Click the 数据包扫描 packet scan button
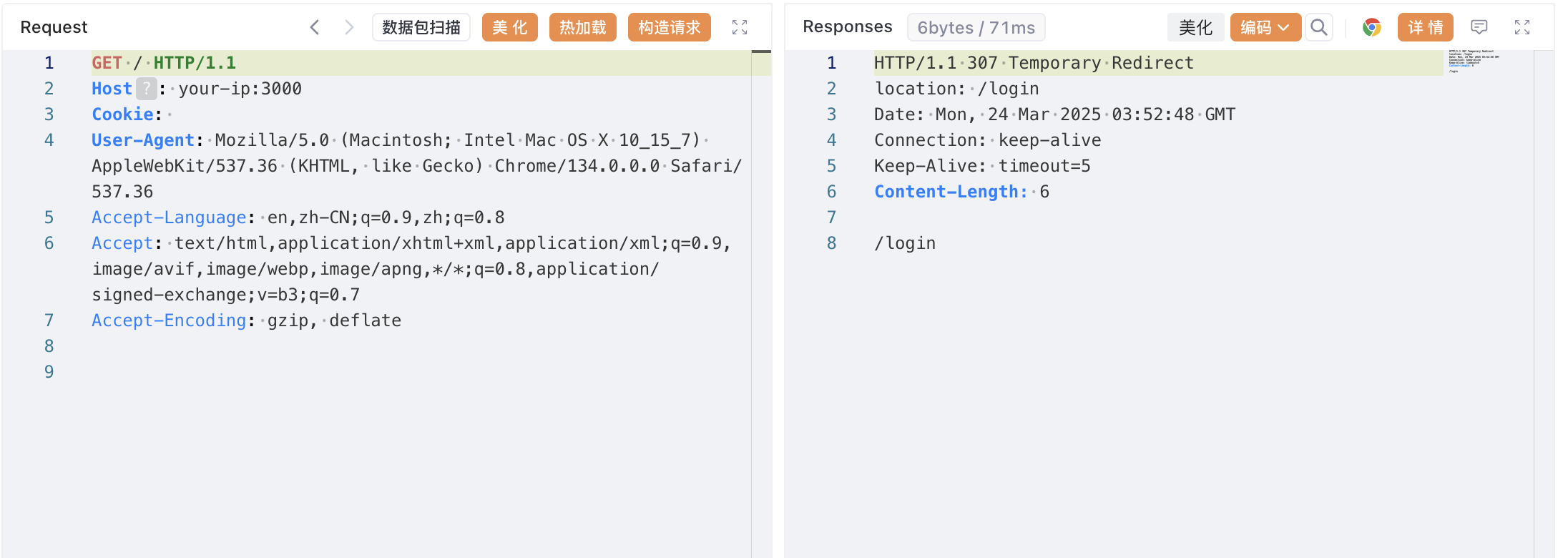The height and width of the screenshot is (558, 1568). point(421,27)
